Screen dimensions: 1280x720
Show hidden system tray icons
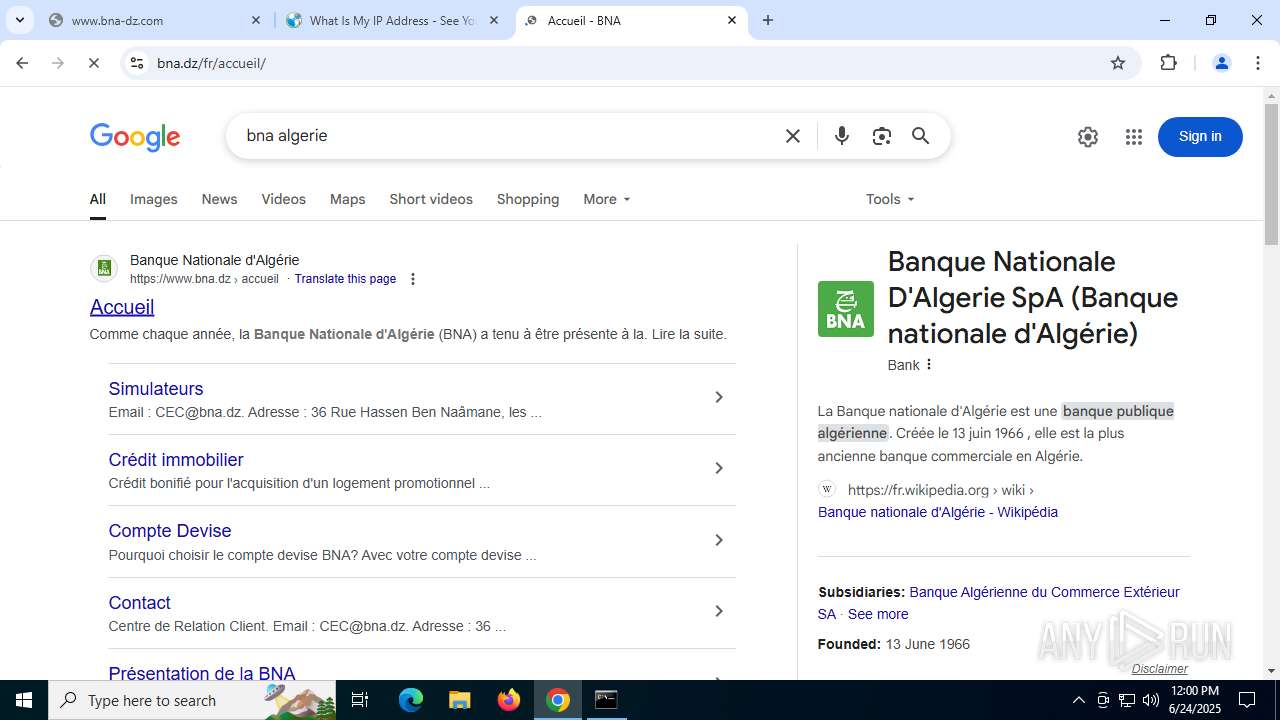[1078, 700]
